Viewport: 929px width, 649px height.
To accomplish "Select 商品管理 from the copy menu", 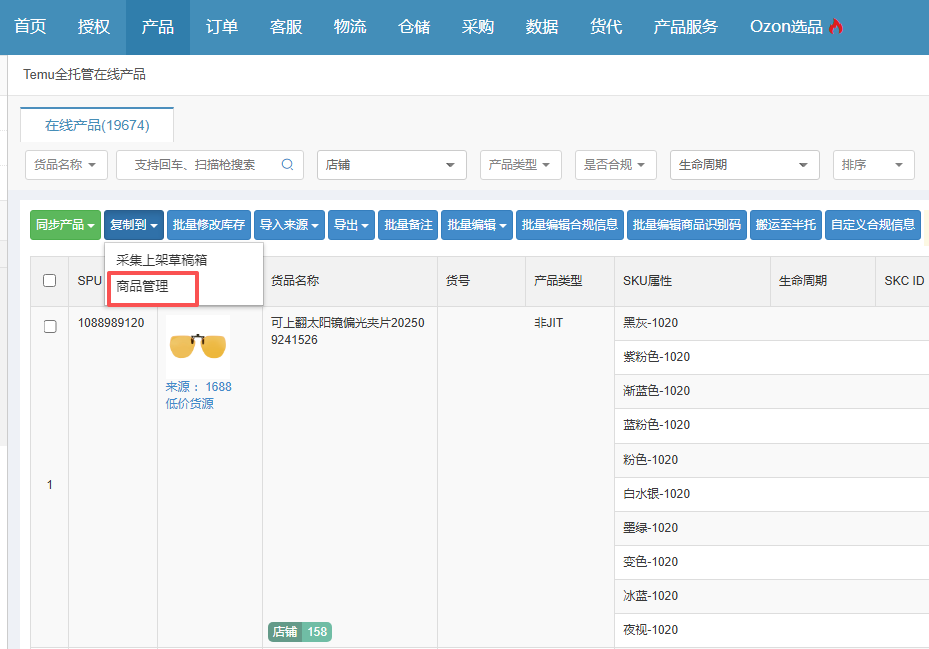I will click(x=143, y=287).
